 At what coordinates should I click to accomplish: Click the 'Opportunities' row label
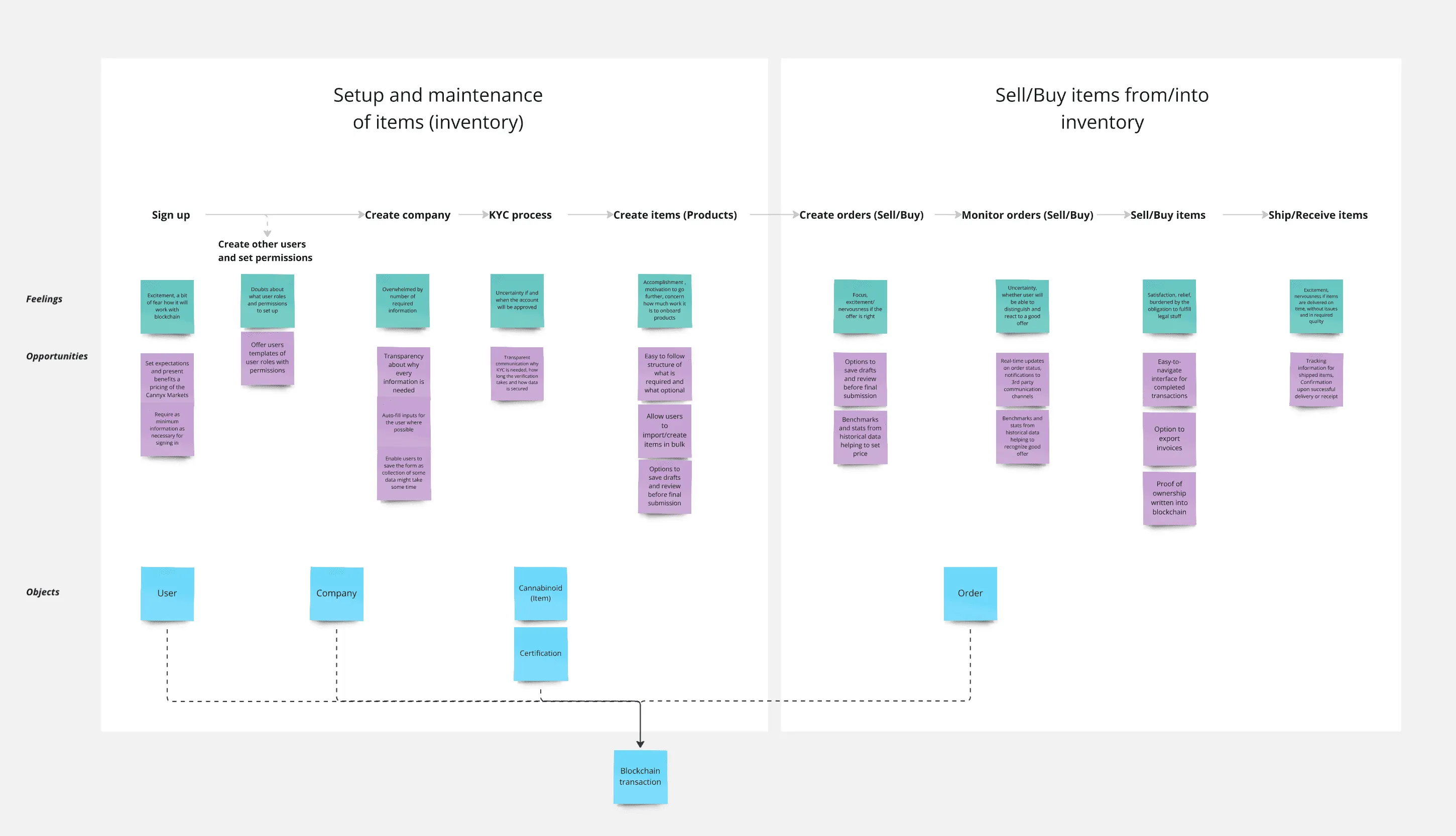tap(56, 356)
